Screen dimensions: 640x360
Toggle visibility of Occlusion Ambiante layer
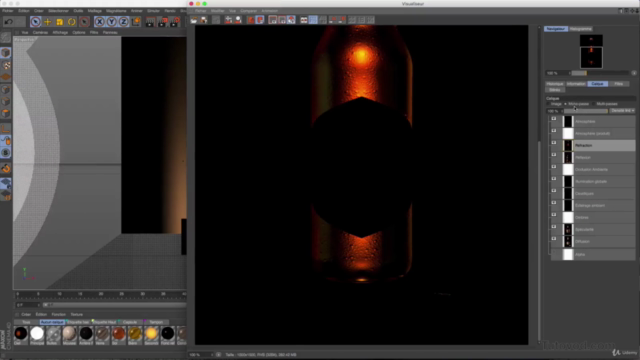(x=554, y=167)
